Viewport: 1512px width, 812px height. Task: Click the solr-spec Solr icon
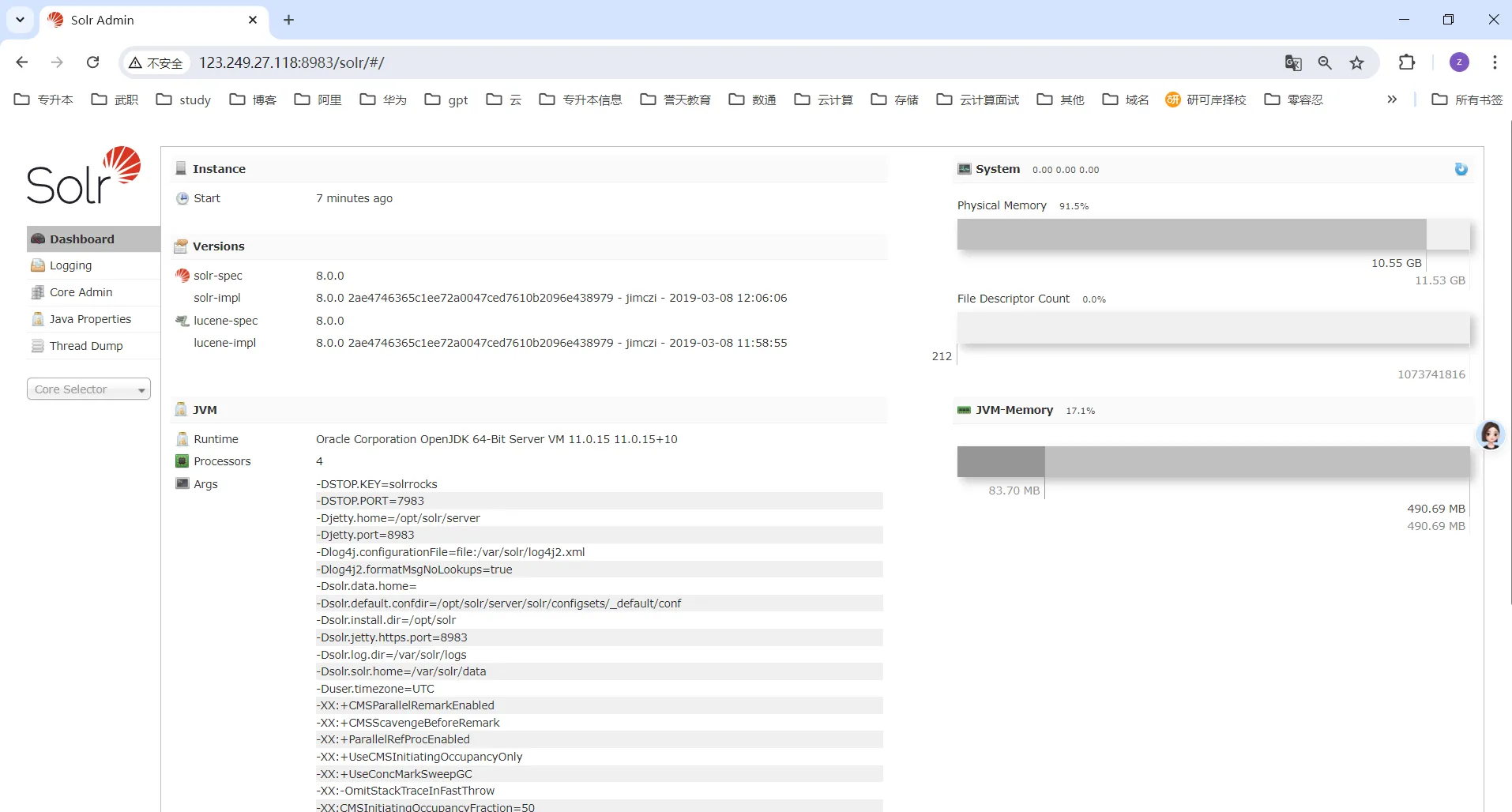tap(182, 276)
